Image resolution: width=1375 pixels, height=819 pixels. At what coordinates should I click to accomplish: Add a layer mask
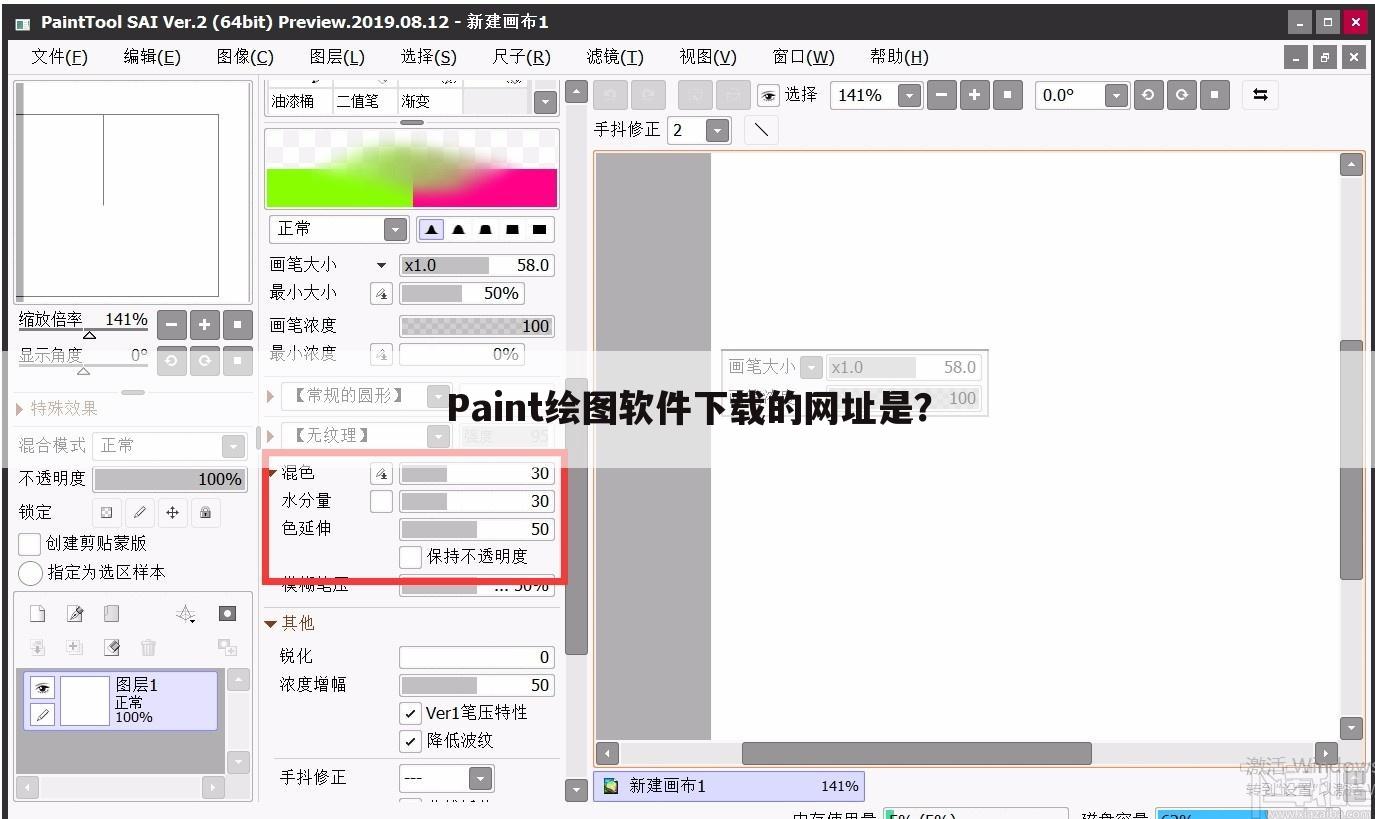click(x=228, y=614)
